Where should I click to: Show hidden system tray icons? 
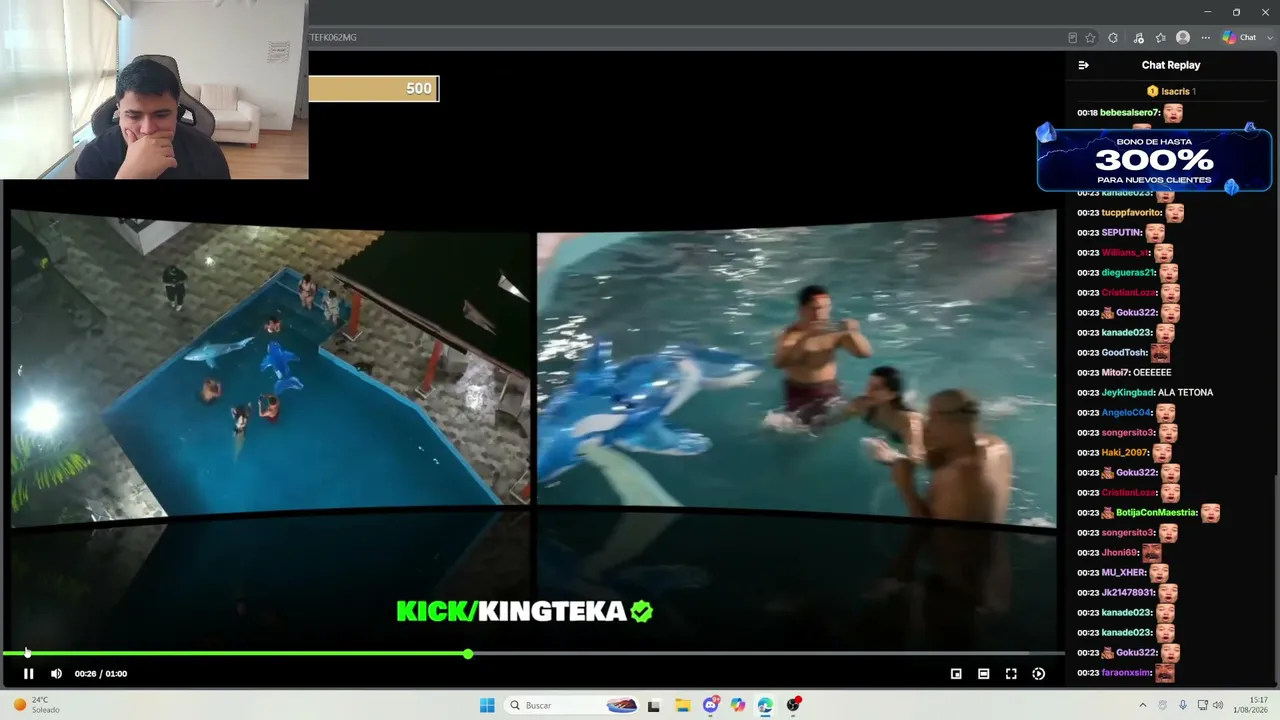1143,705
